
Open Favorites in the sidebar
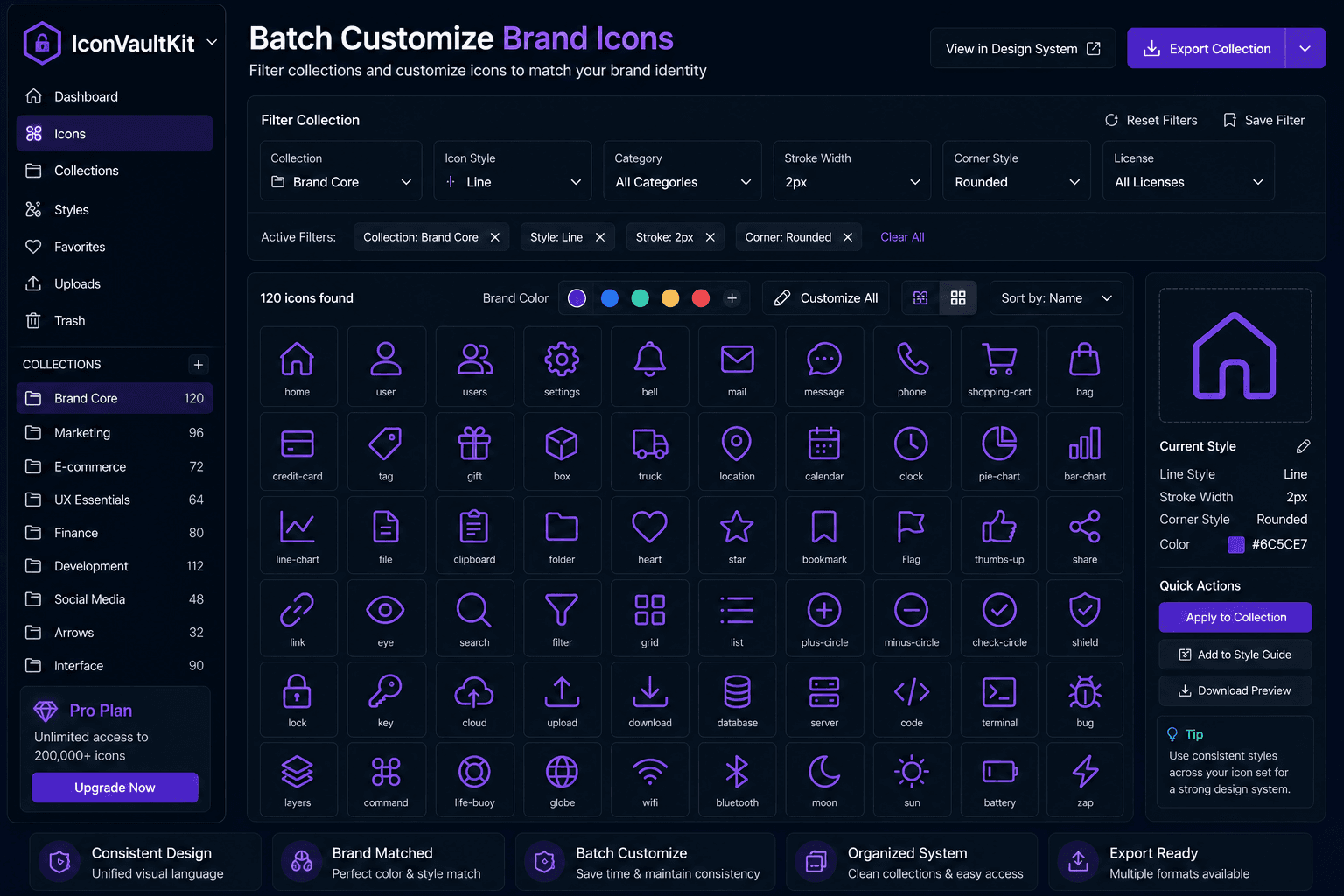(115, 247)
